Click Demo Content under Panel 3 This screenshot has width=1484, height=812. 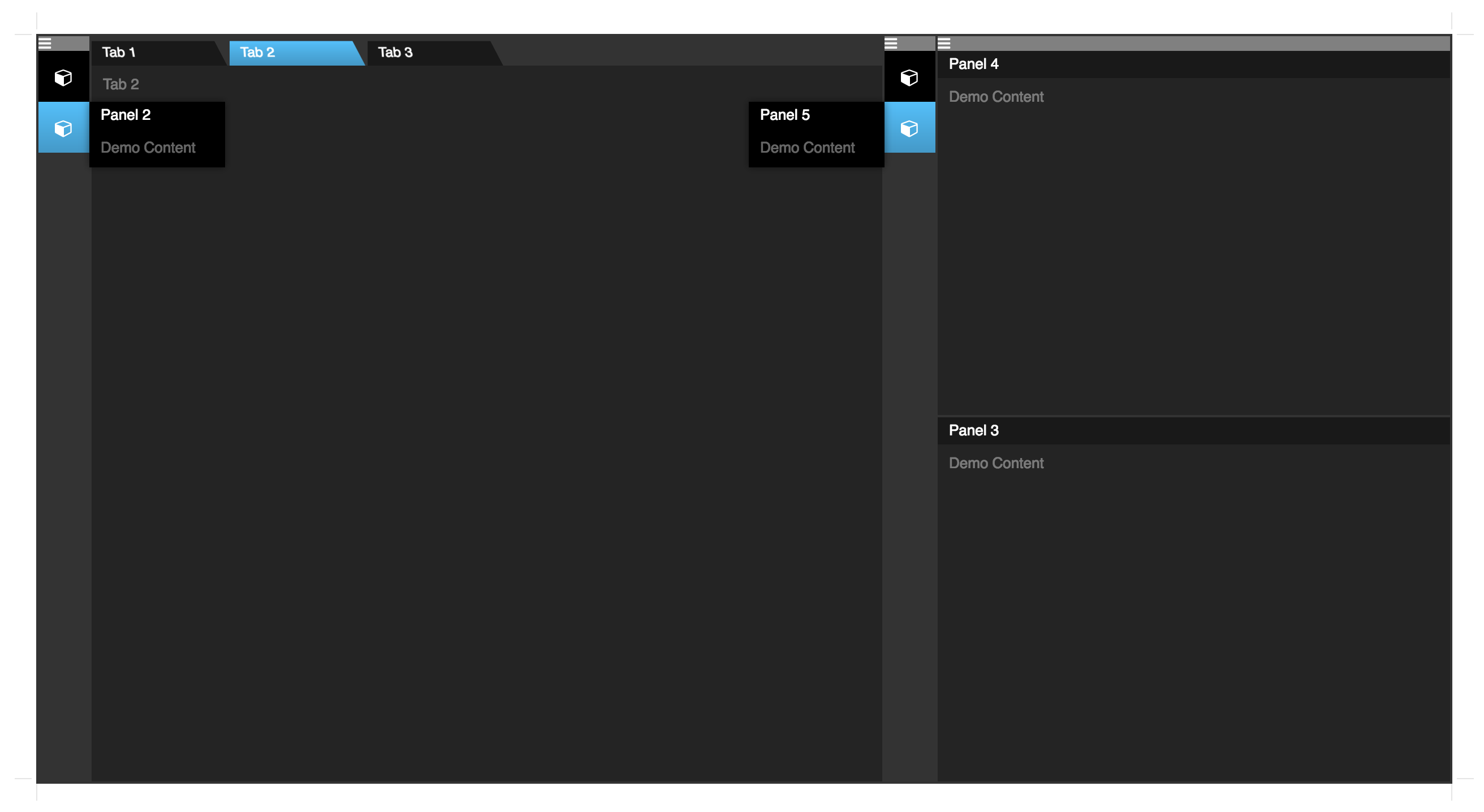tap(995, 463)
